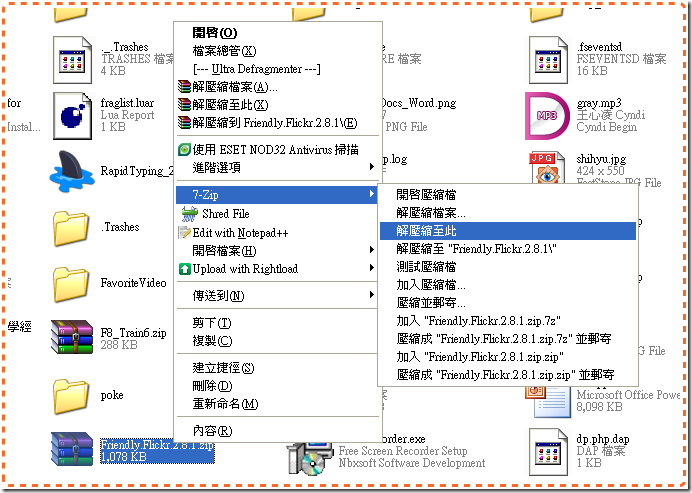692x493 pixels.
Task: Click the F8_Train6.zip file name
Action: [133, 333]
